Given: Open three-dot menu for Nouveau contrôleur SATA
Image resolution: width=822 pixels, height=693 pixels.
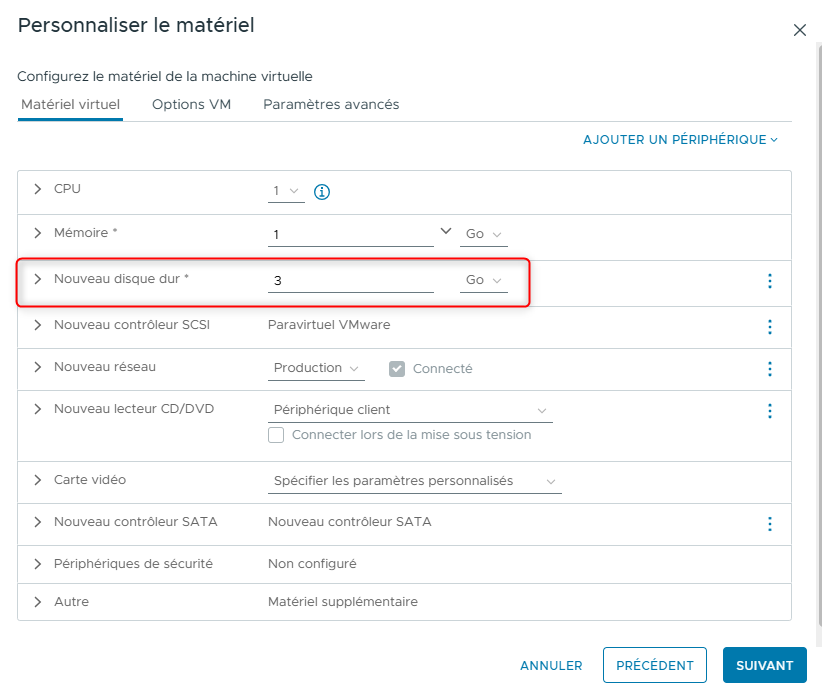Looking at the screenshot, I should 769,523.
